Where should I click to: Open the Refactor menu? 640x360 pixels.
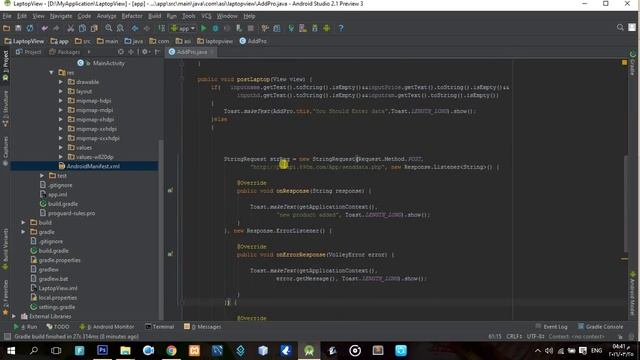click(x=132, y=16)
